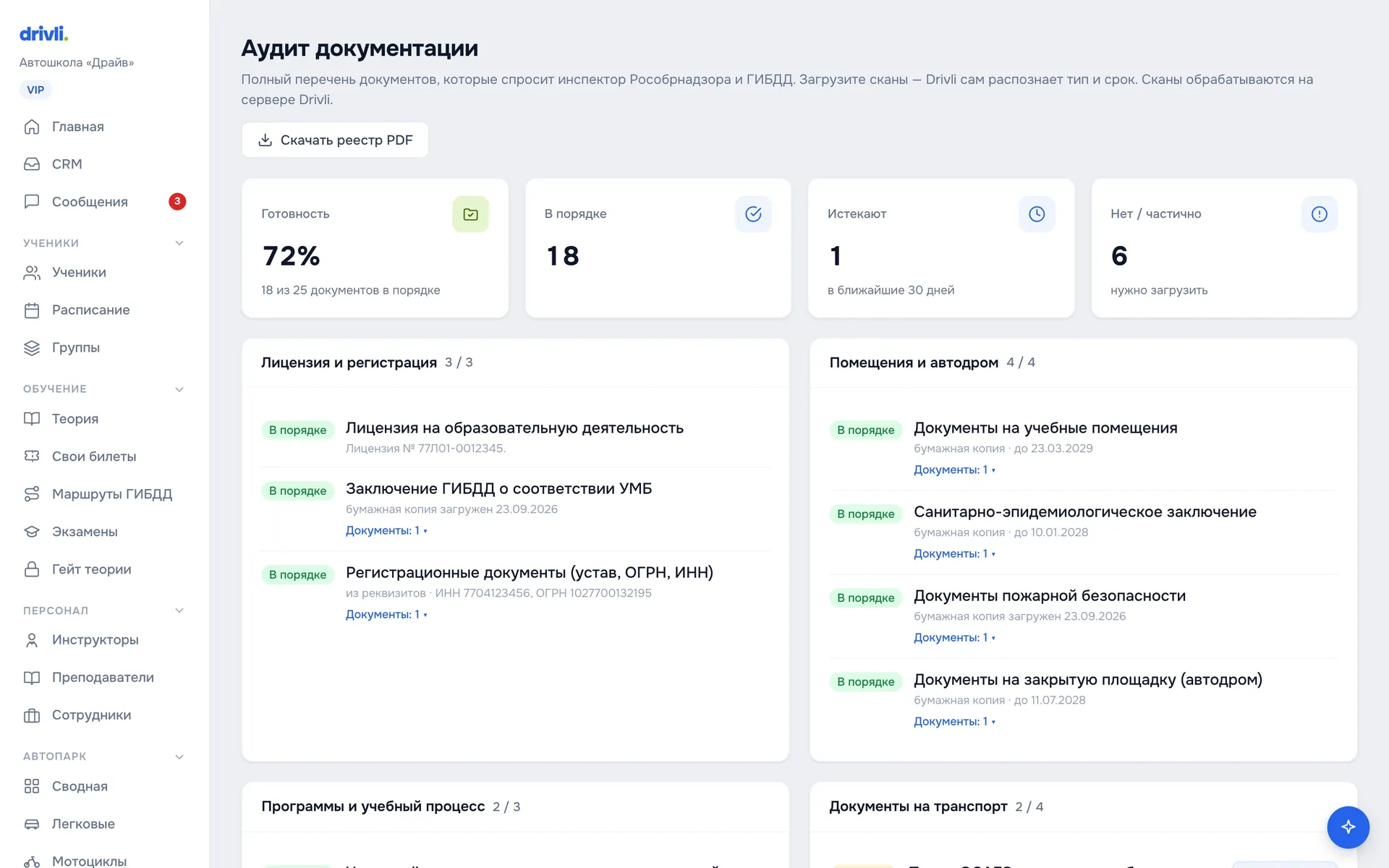Click the alert icon on Нет / частично card

(1320, 214)
